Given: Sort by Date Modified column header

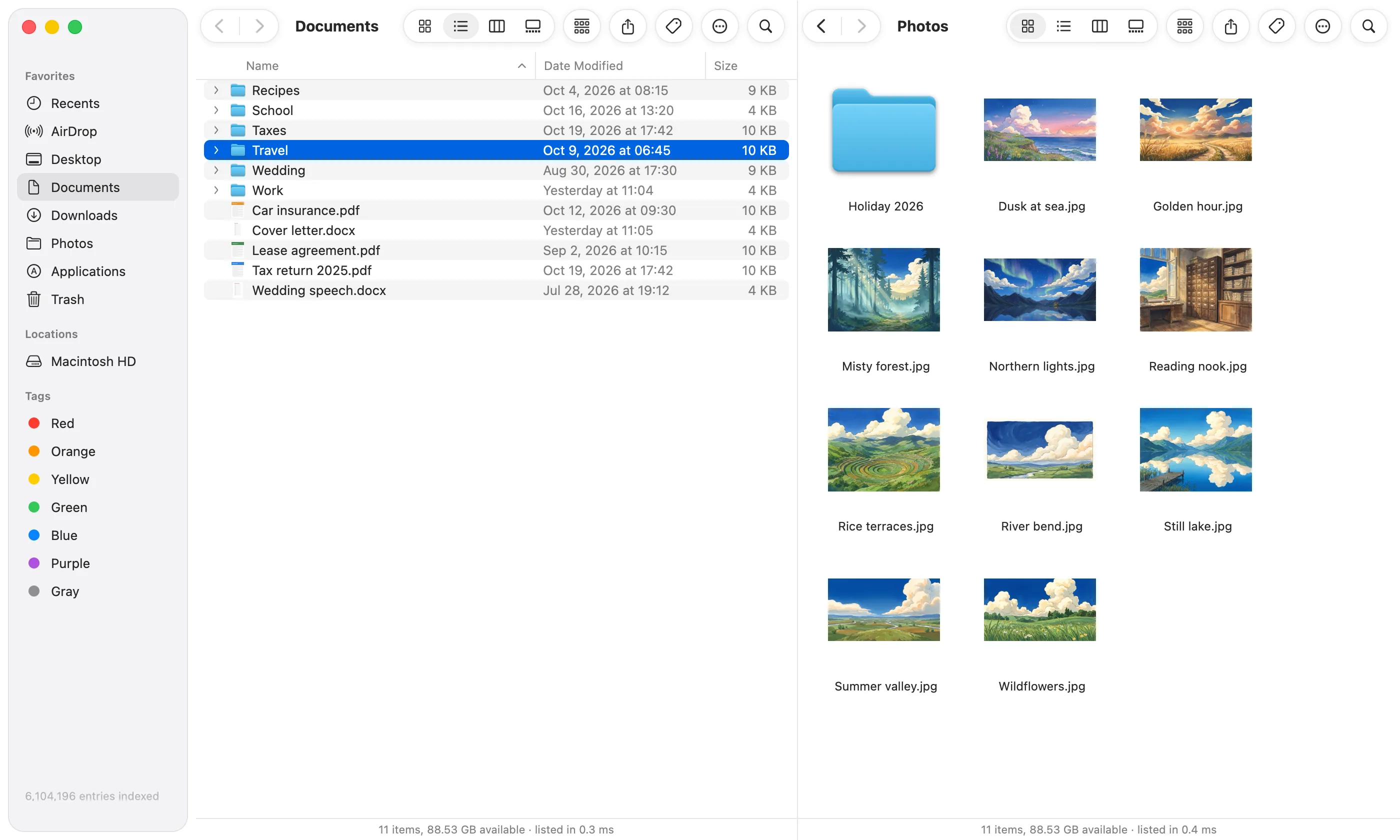Looking at the screenshot, I should point(620,65).
